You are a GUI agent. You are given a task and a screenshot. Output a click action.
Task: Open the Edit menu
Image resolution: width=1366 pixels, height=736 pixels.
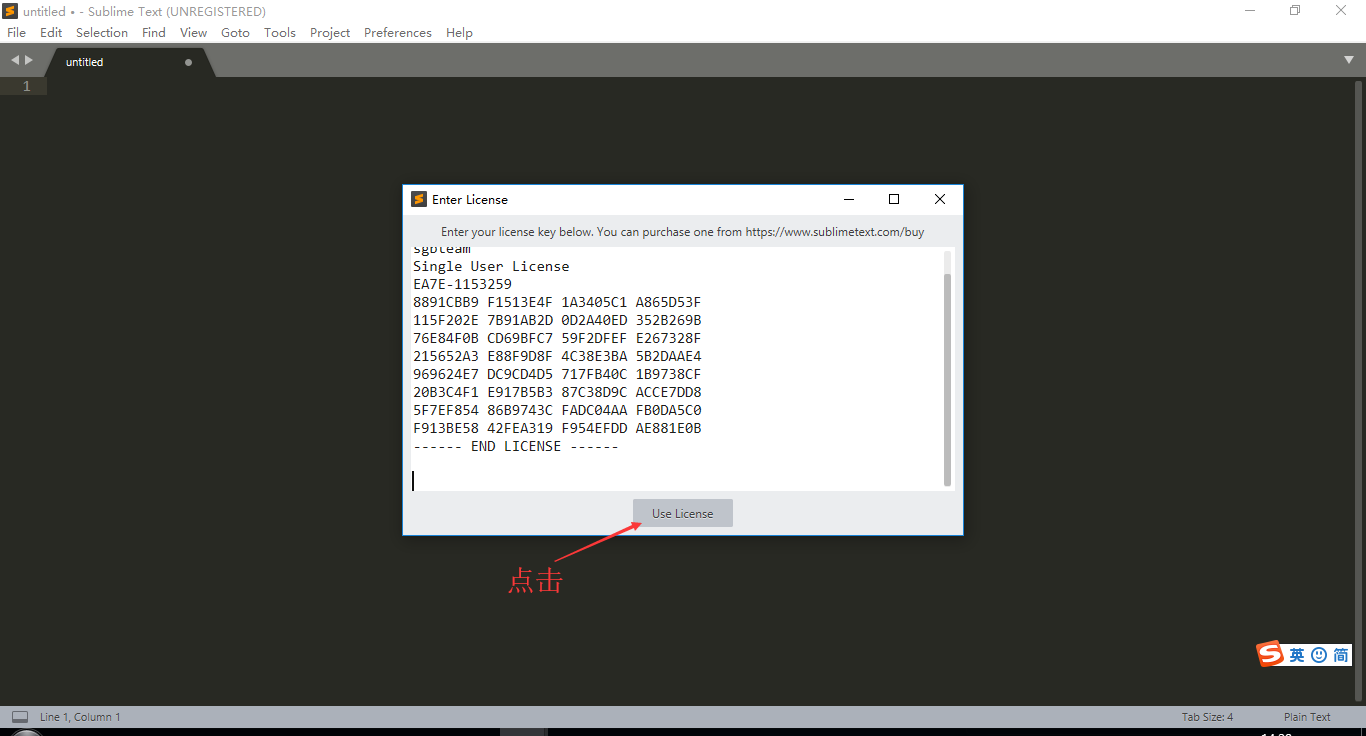51,32
